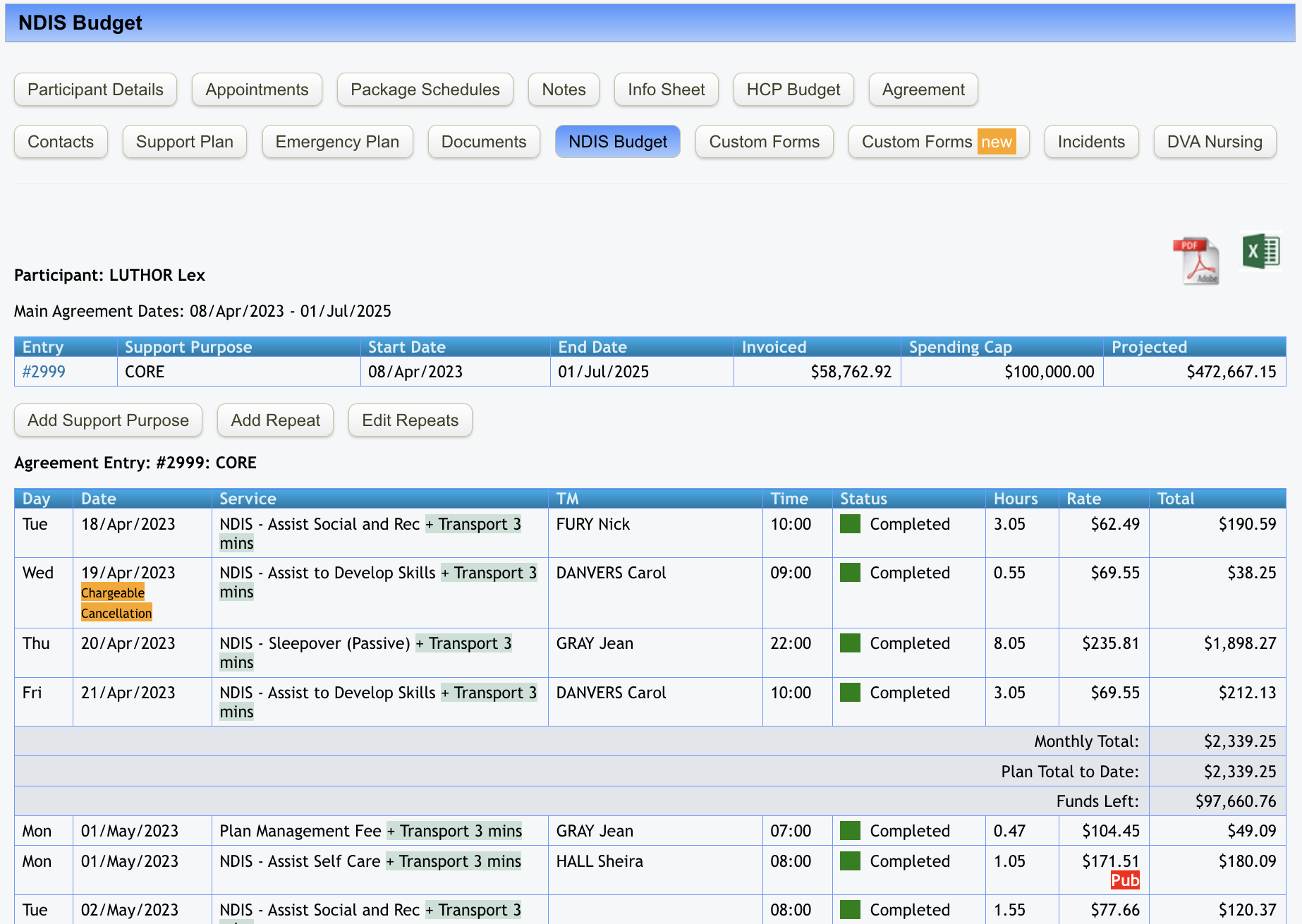Click Add Support Purpose button
This screenshot has width=1302, height=924.
point(108,420)
